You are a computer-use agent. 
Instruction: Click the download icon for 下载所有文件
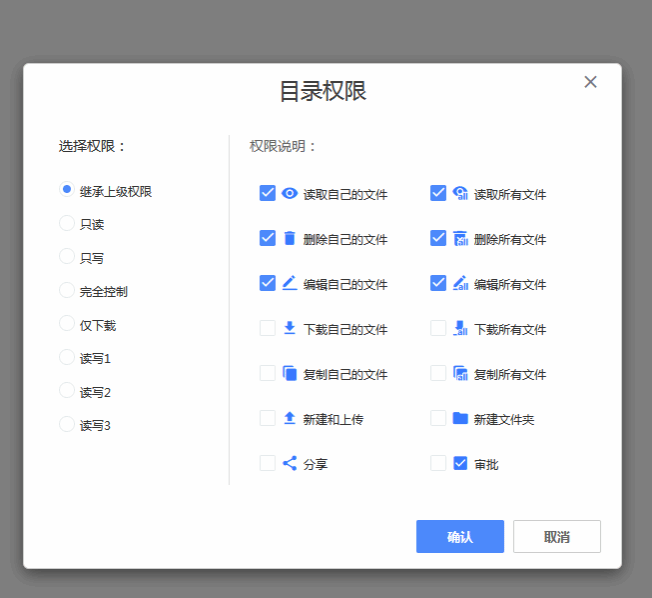(460, 328)
